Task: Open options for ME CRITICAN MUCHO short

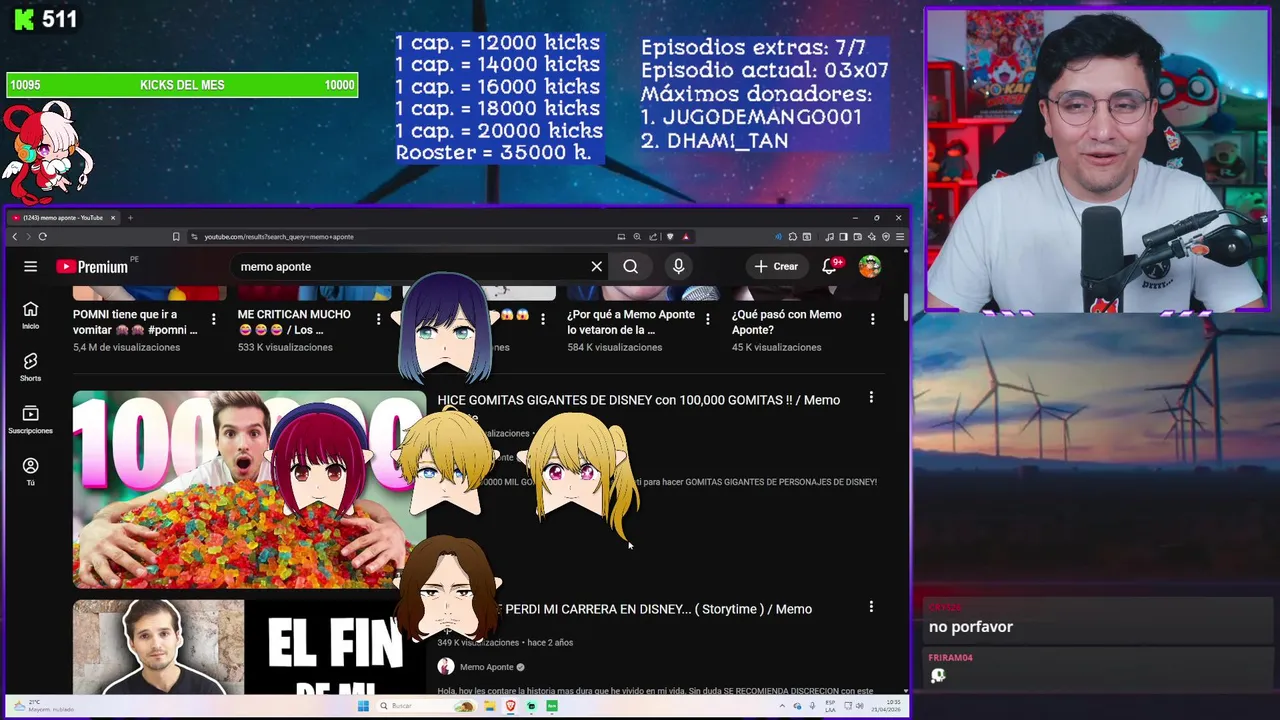Action: click(x=378, y=319)
